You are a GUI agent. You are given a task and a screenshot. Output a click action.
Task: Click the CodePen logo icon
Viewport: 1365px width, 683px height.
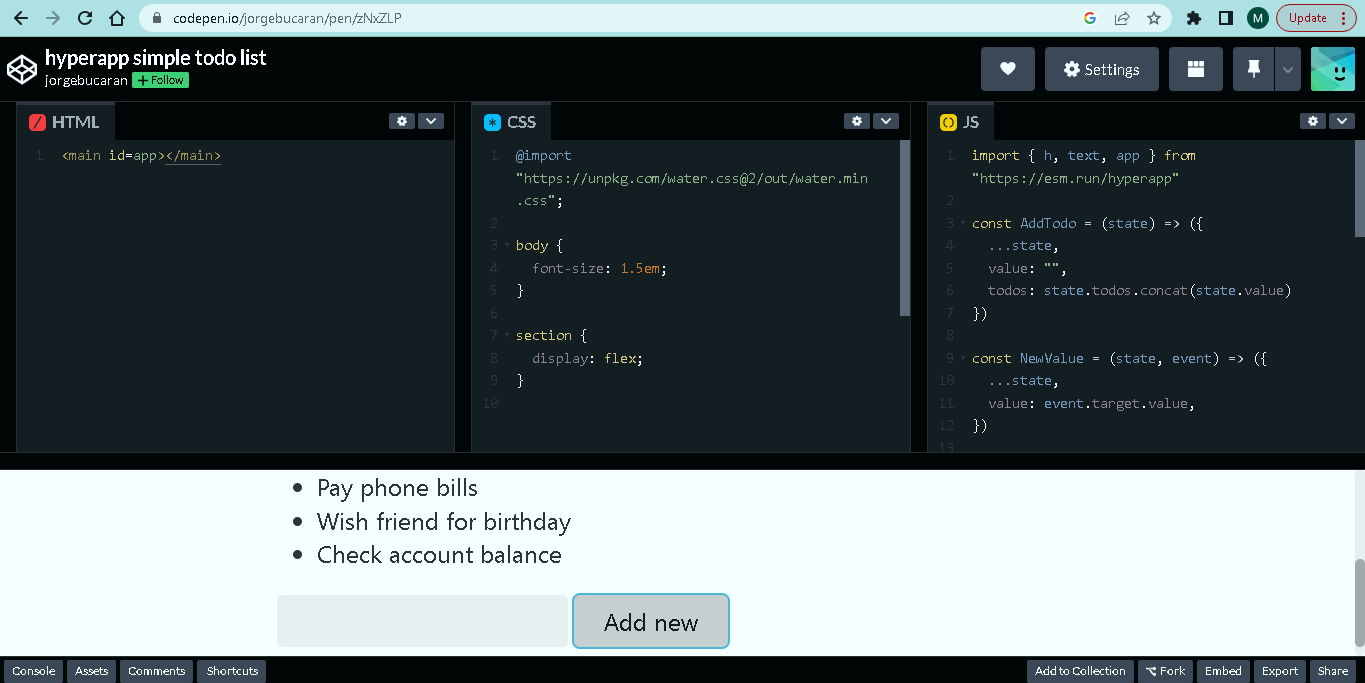(x=21, y=69)
